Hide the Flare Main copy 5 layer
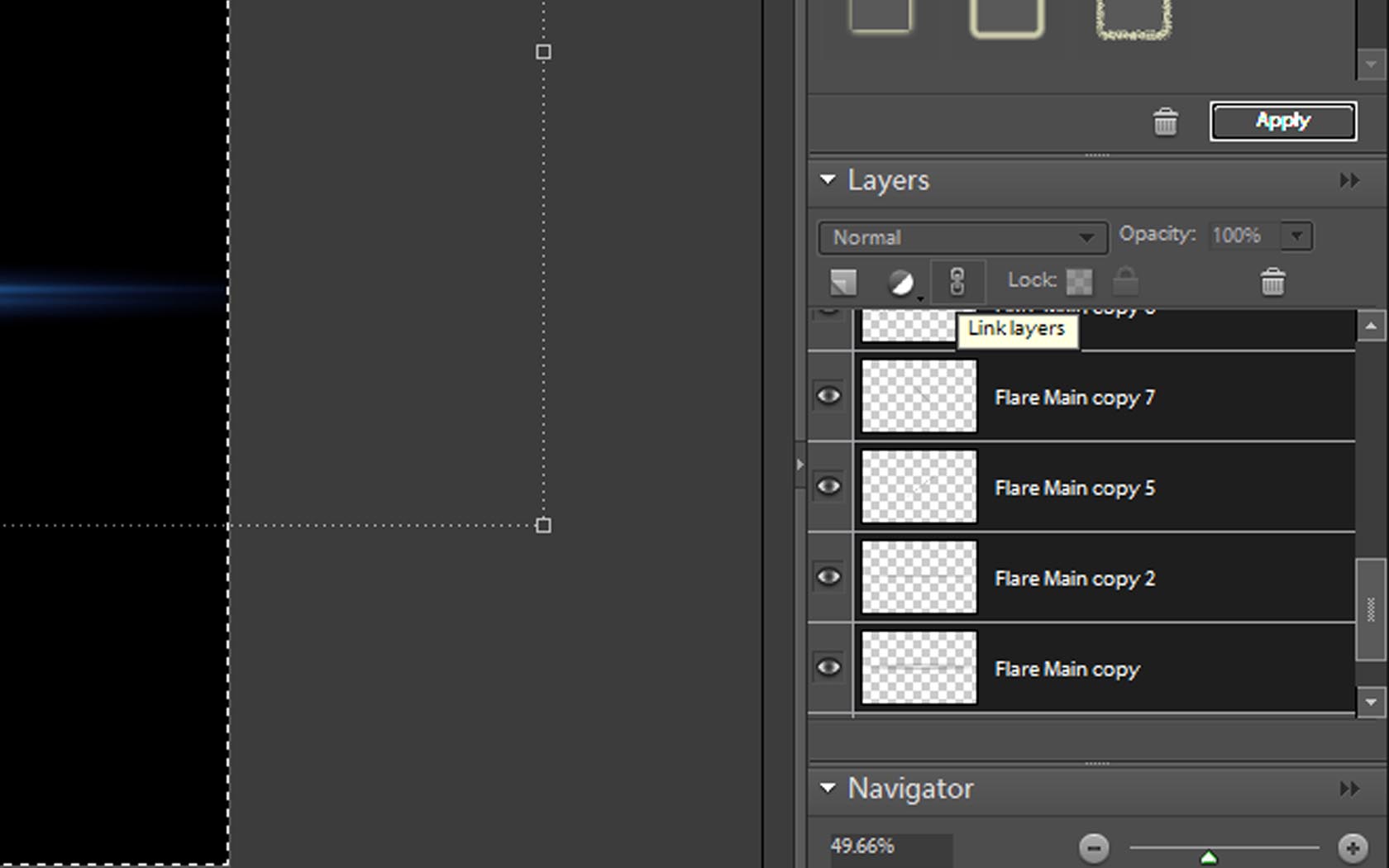Image resolution: width=1389 pixels, height=868 pixels. coord(828,486)
